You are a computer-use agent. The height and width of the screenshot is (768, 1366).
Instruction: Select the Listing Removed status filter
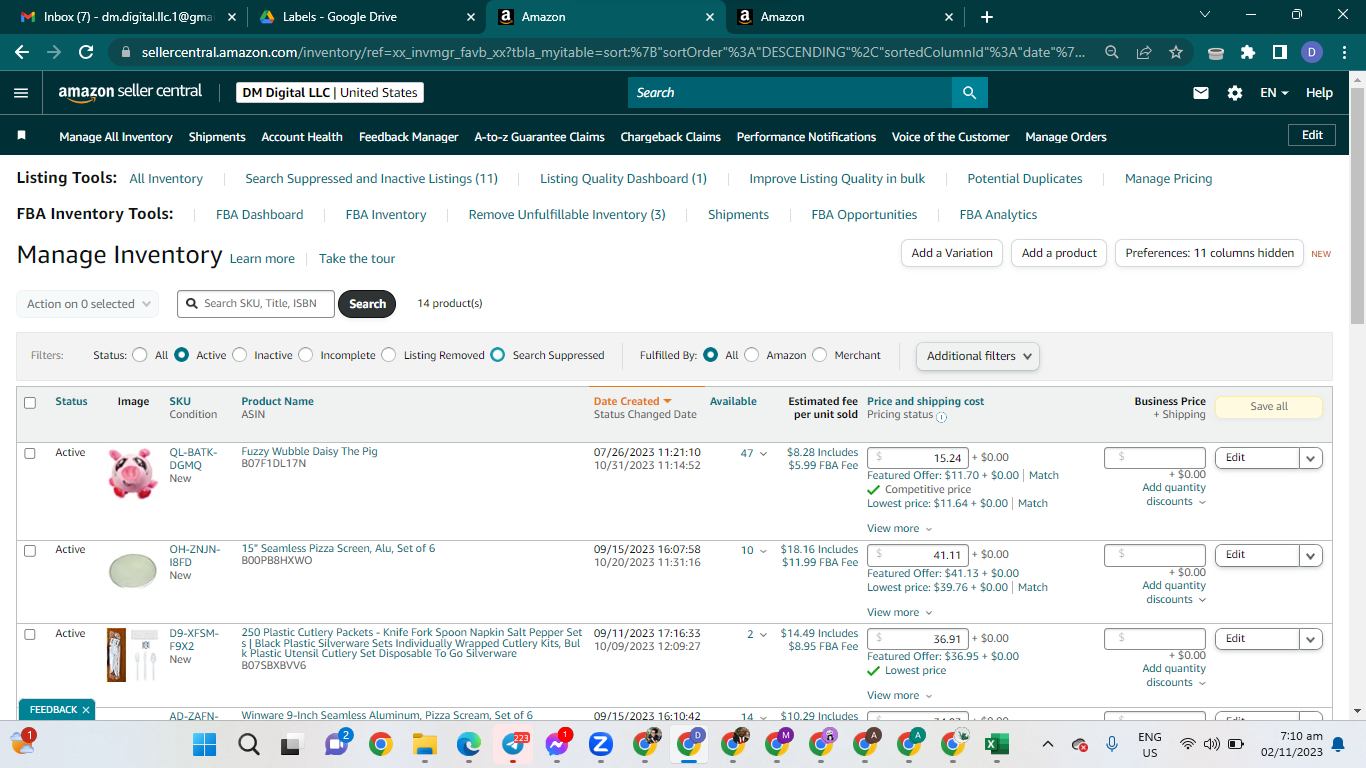point(389,355)
